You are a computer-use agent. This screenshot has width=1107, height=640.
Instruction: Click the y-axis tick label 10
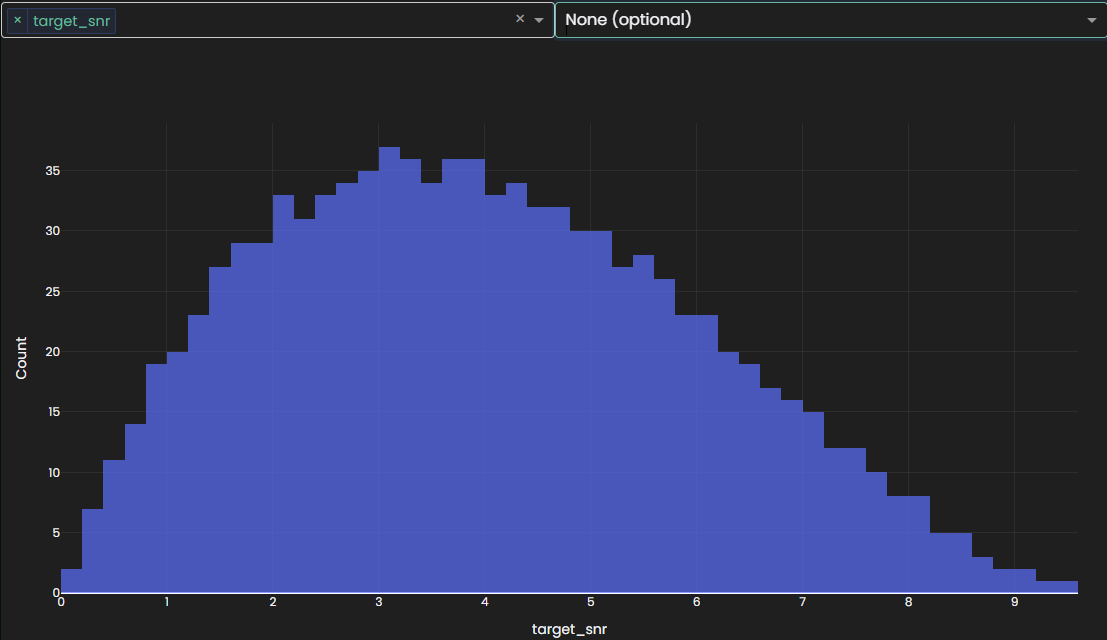click(x=54, y=472)
